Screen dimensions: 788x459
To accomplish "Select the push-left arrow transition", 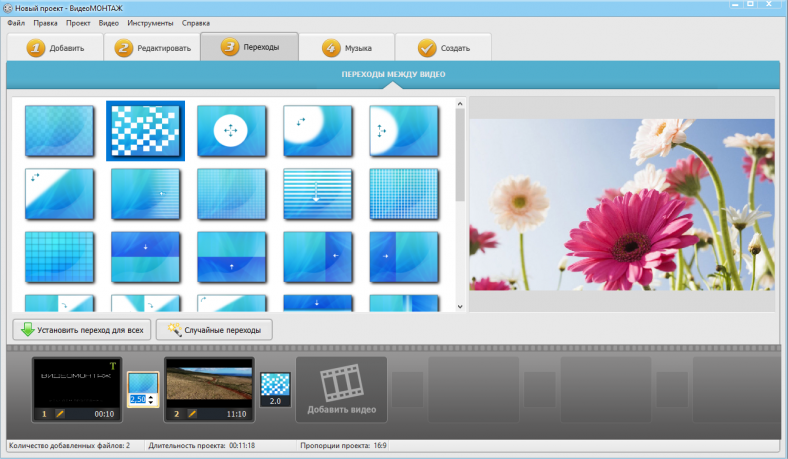I will [318, 257].
